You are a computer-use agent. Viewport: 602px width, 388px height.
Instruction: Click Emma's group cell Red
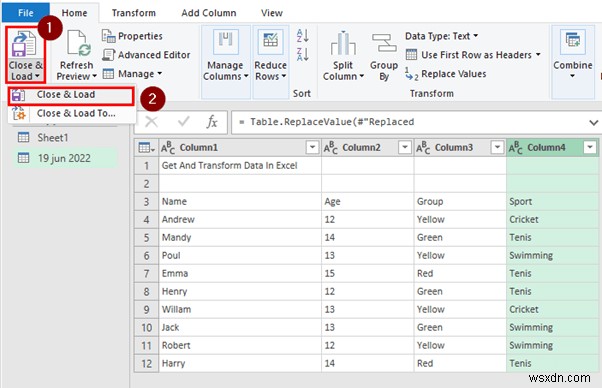click(x=460, y=274)
